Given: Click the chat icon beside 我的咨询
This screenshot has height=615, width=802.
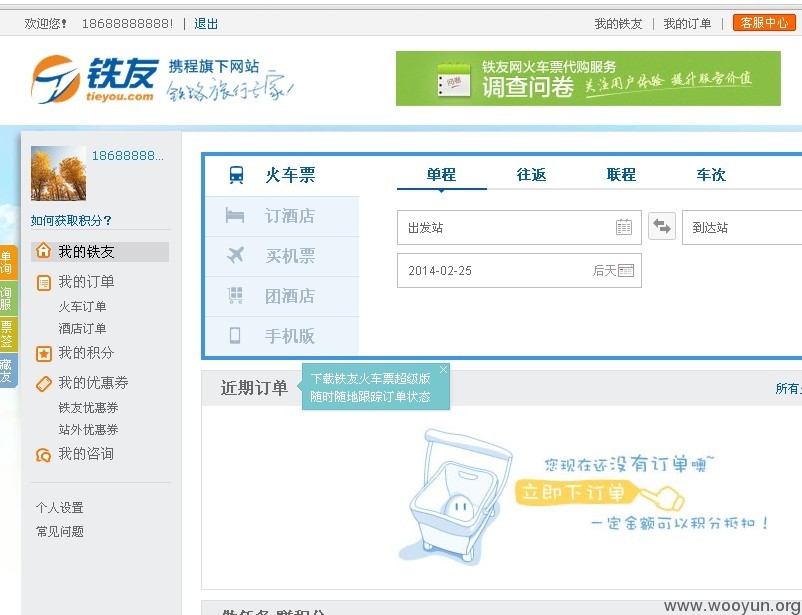Looking at the screenshot, I should 43,455.
